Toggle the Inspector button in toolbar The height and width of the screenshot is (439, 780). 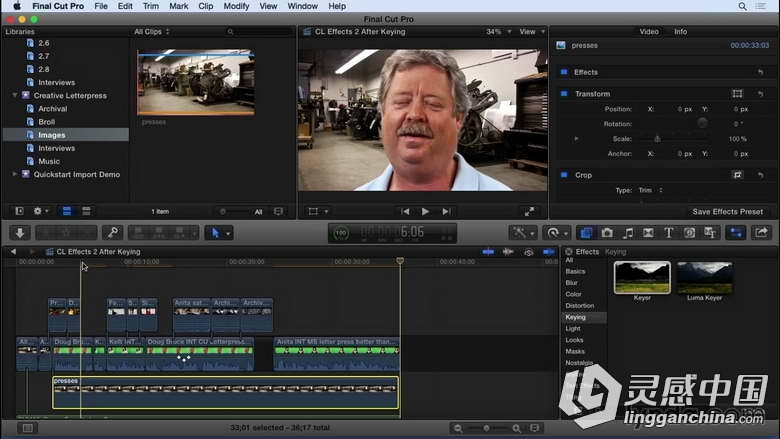736,233
